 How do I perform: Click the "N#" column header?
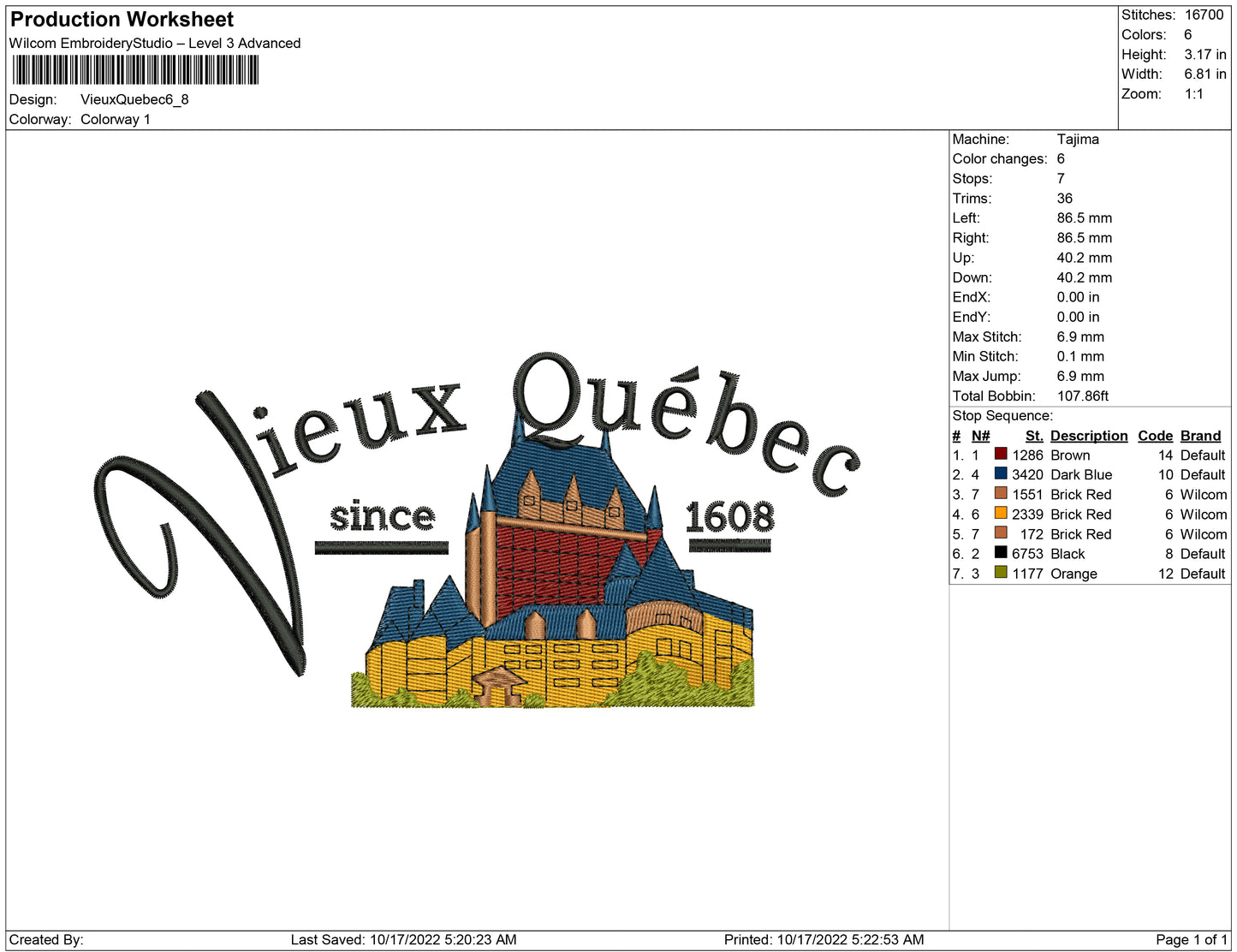981,436
